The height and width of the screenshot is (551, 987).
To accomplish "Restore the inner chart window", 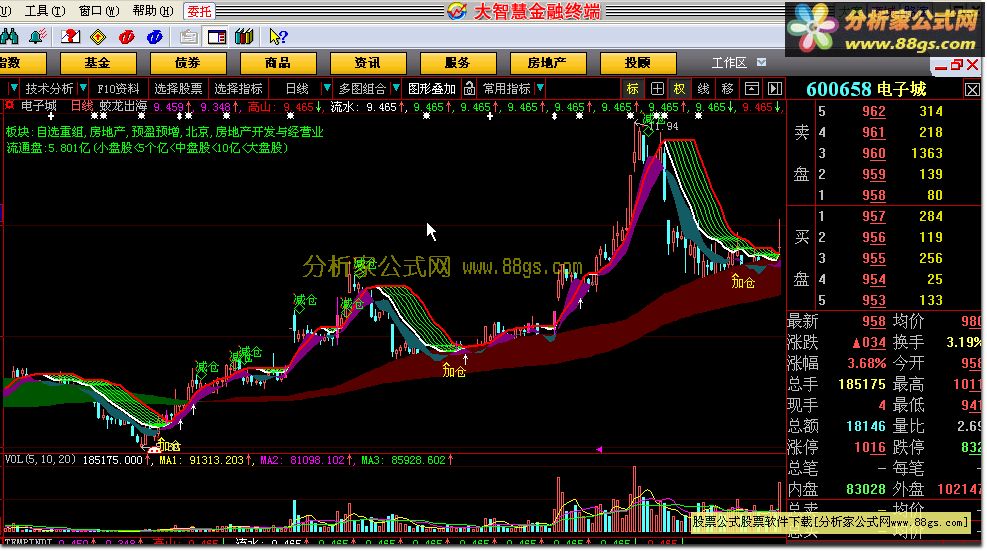I will [957, 65].
